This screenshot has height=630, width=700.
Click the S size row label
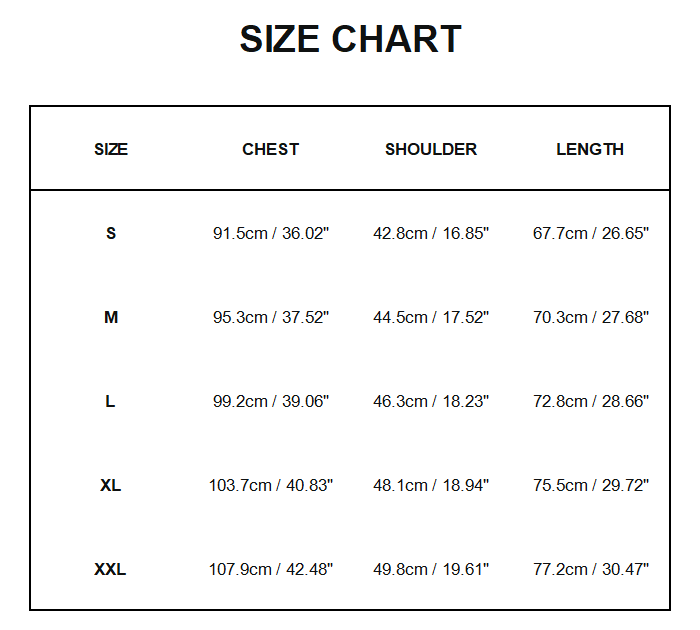[111, 233]
